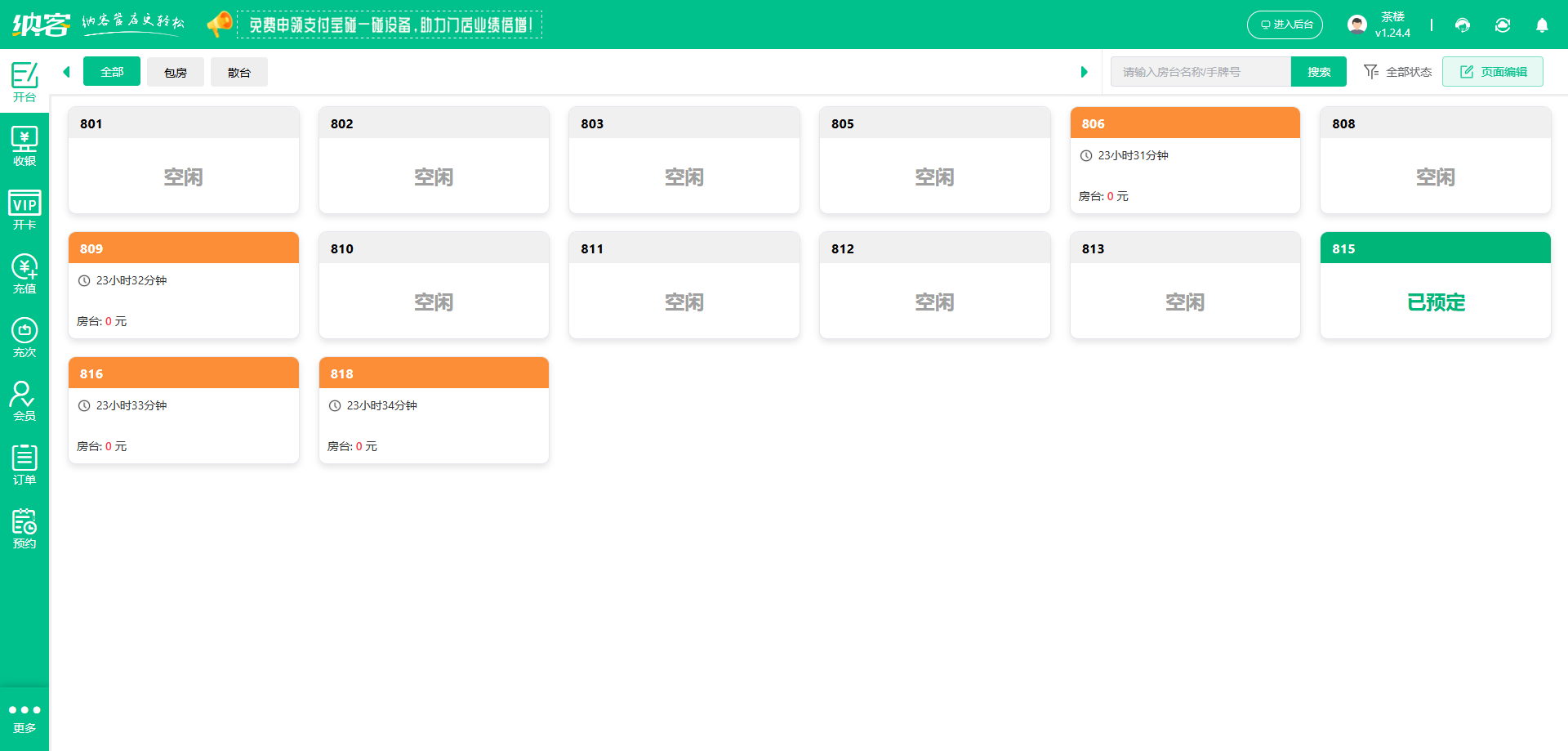Screen dimensions: 1568x751
Task: Select the 充次 sidebar icon
Action: (24, 338)
